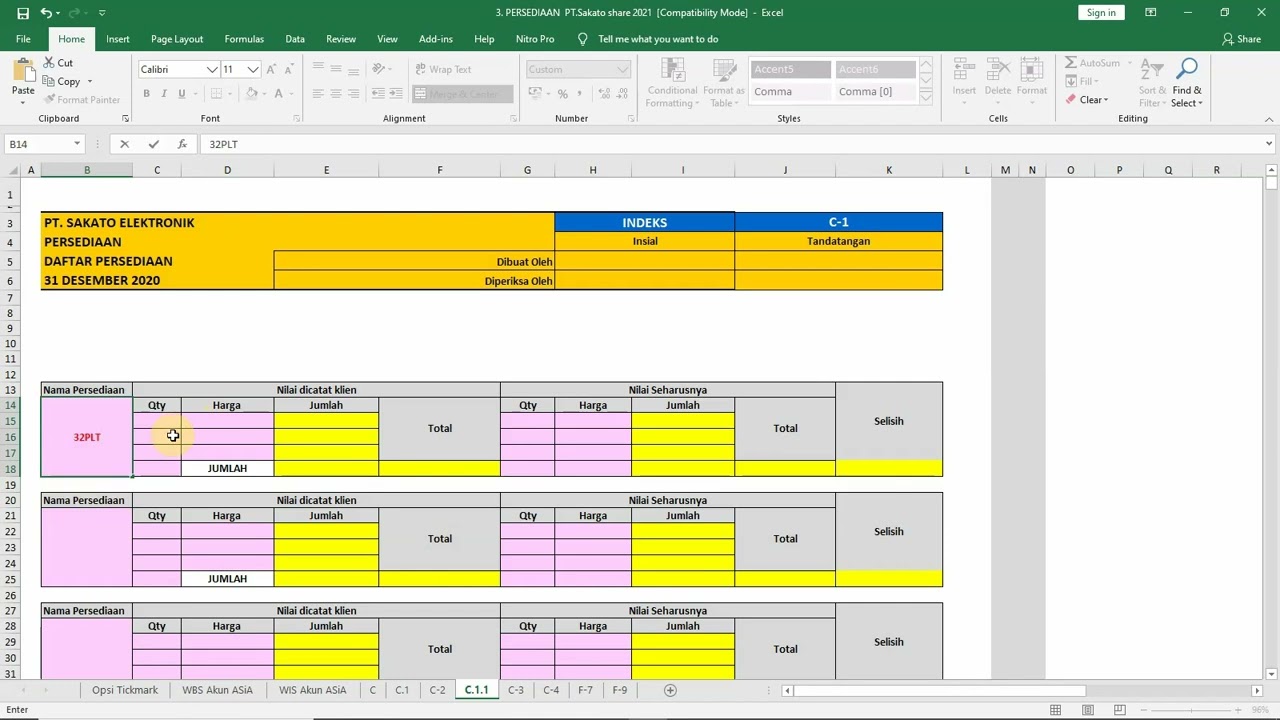Toggle Bold formatting
Image resolution: width=1280 pixels, height=720 pixels.
[x=146, y=94]
